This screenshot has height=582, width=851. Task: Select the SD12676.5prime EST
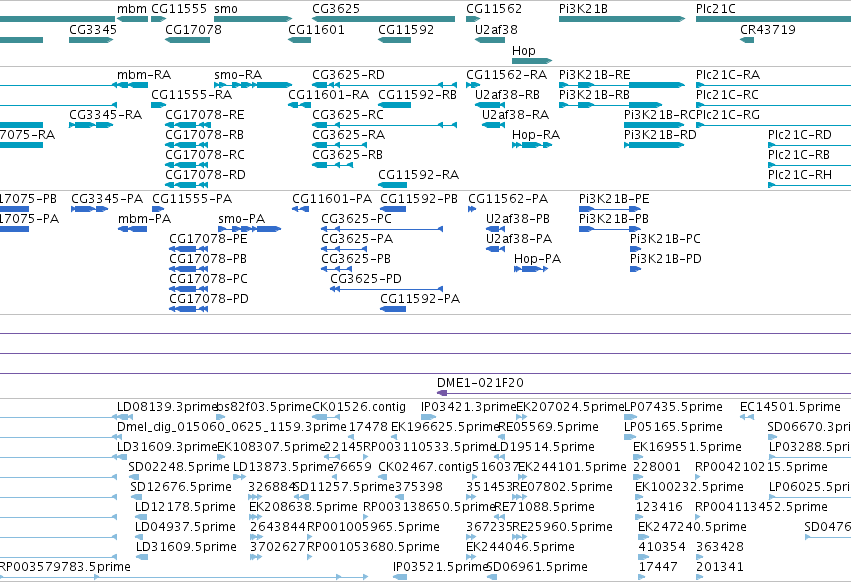tap(136, 497)
